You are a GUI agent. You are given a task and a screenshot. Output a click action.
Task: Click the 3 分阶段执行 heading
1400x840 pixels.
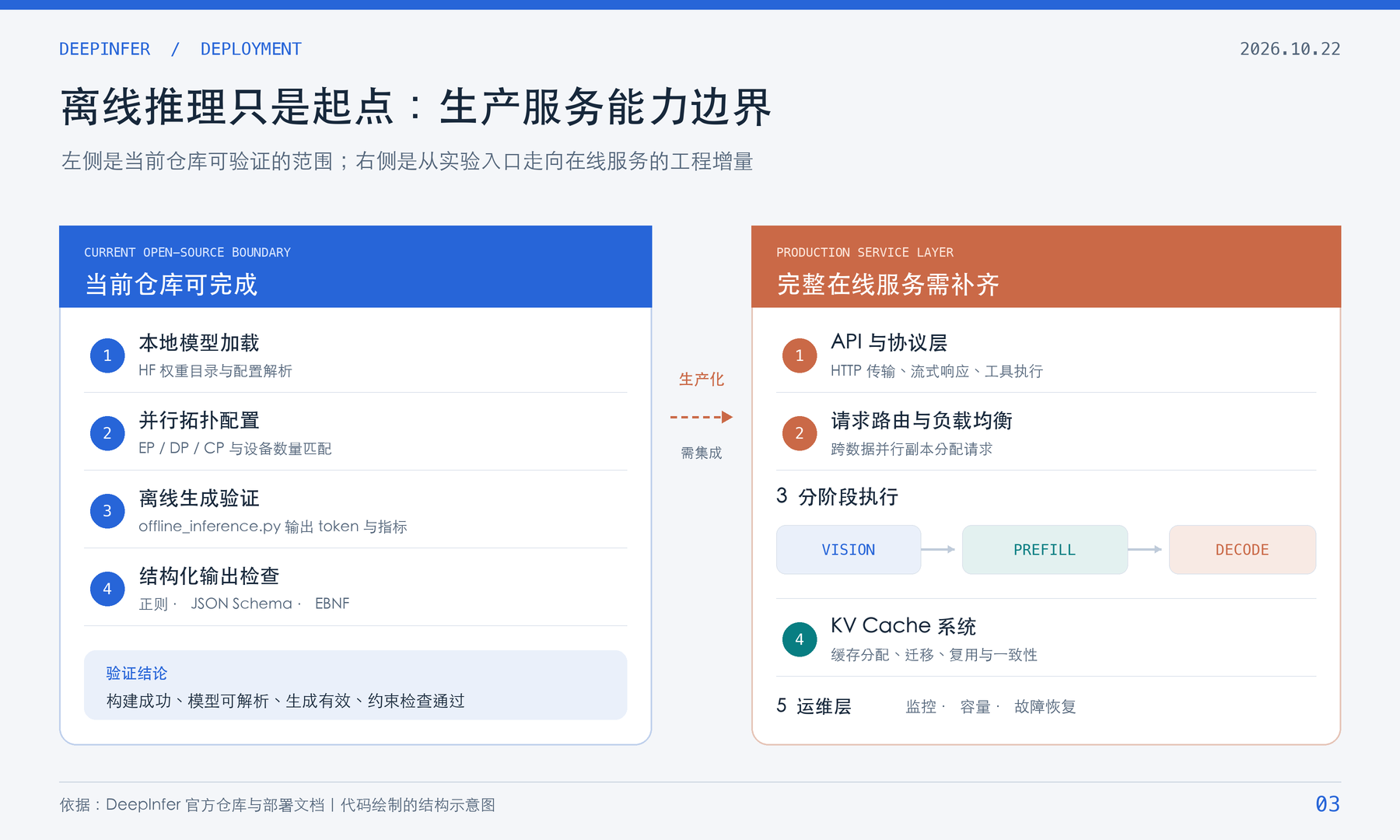click(838, 496)
